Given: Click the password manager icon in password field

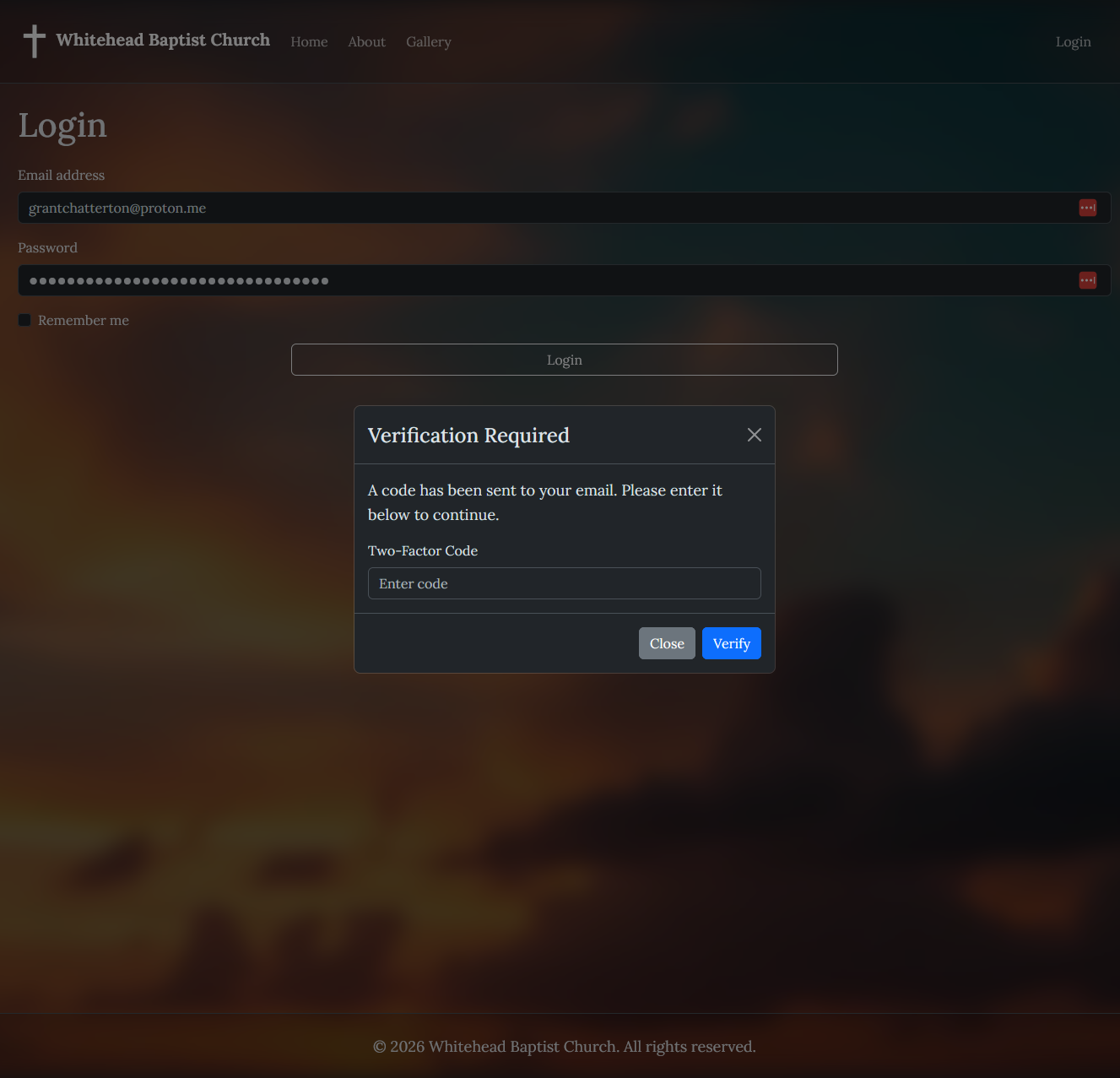Looking at the screenshot, I should tap(1087, 280).
